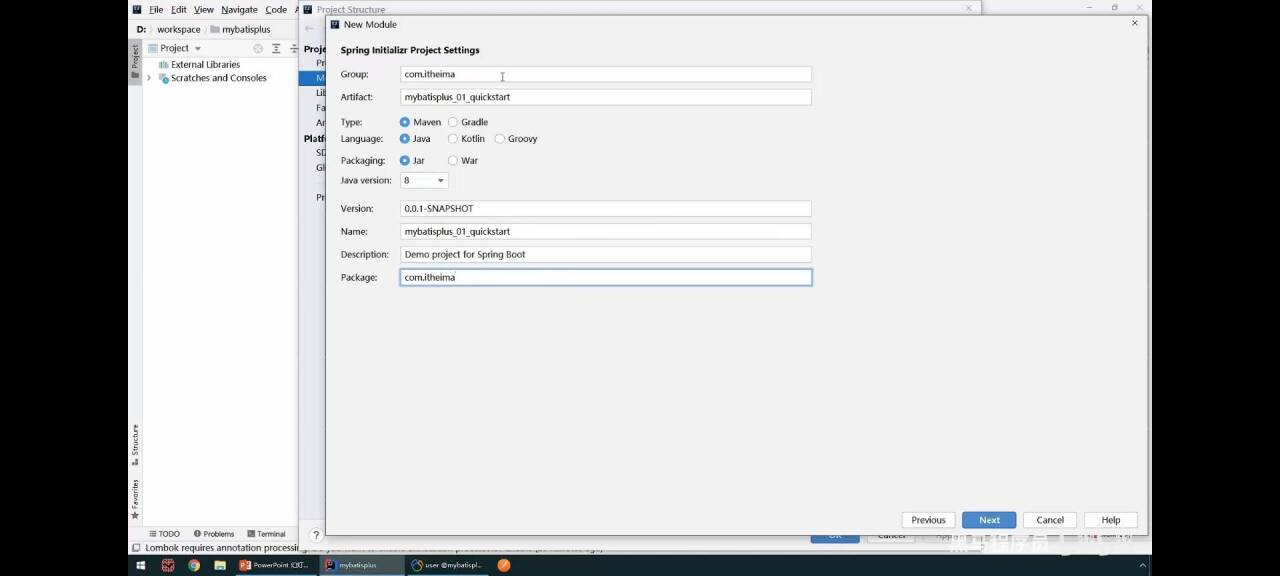The width and height of the screenshot is (1280, 576).
Task: Open the orange app icon in taskbar
Action: click(504, 565)
